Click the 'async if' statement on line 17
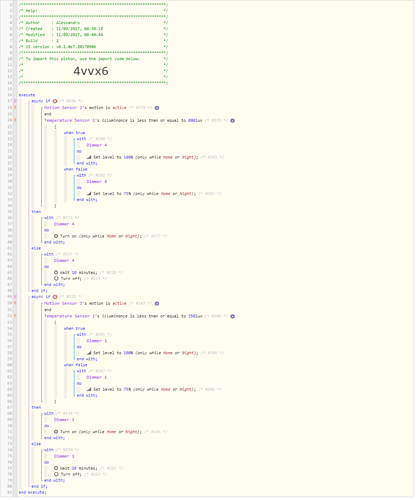This screenshot has height=500, width=416. pyautogui.click(x=41, y=101)
